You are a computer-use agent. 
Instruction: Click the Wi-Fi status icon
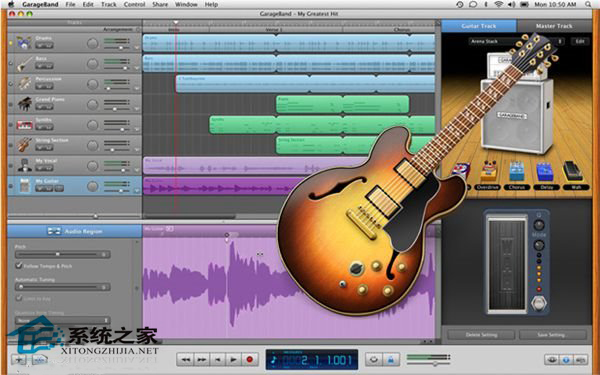pyautogui.click(x=498, y=5)
